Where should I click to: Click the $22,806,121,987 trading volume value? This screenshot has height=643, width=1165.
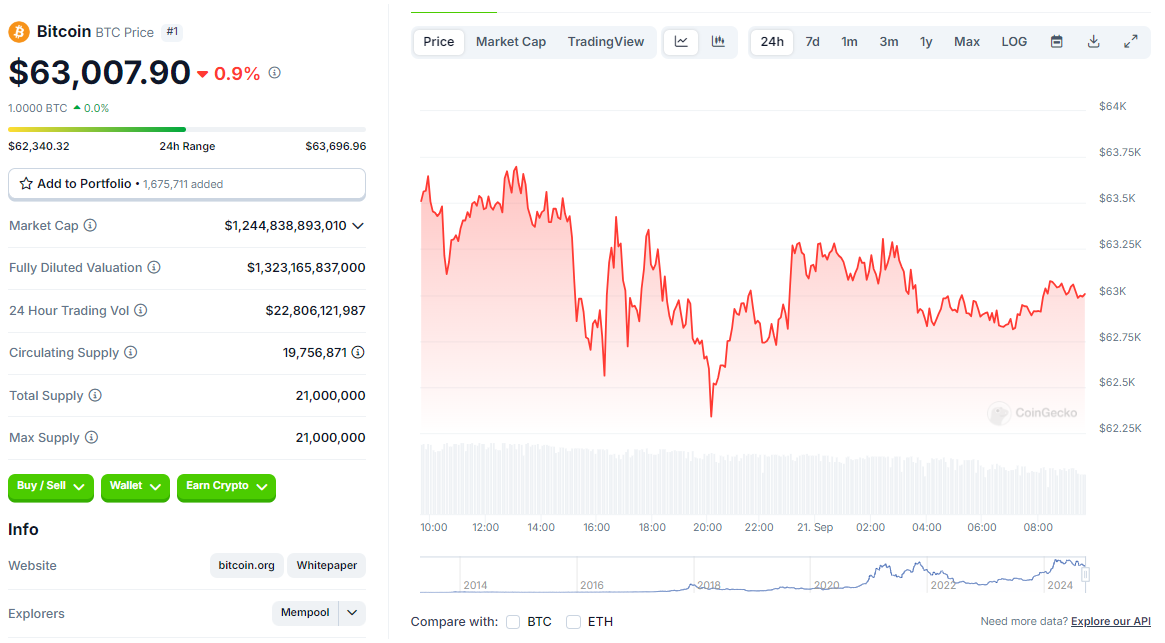point(315,311)
